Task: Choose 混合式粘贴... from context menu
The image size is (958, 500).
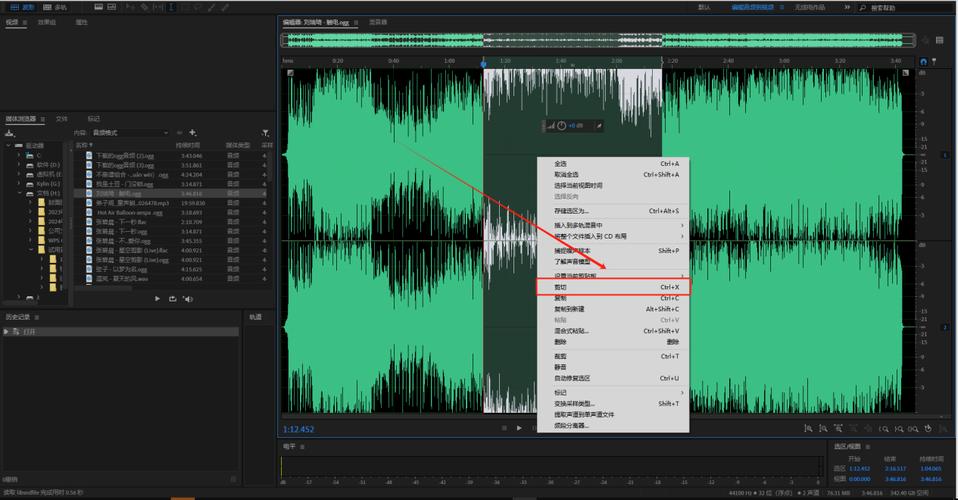Action: coord(613,331)
